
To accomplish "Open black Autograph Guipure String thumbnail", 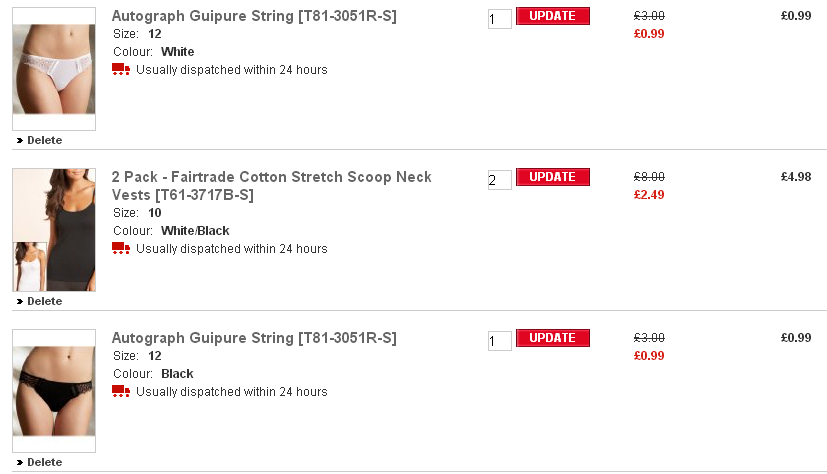I will point(54,391).
